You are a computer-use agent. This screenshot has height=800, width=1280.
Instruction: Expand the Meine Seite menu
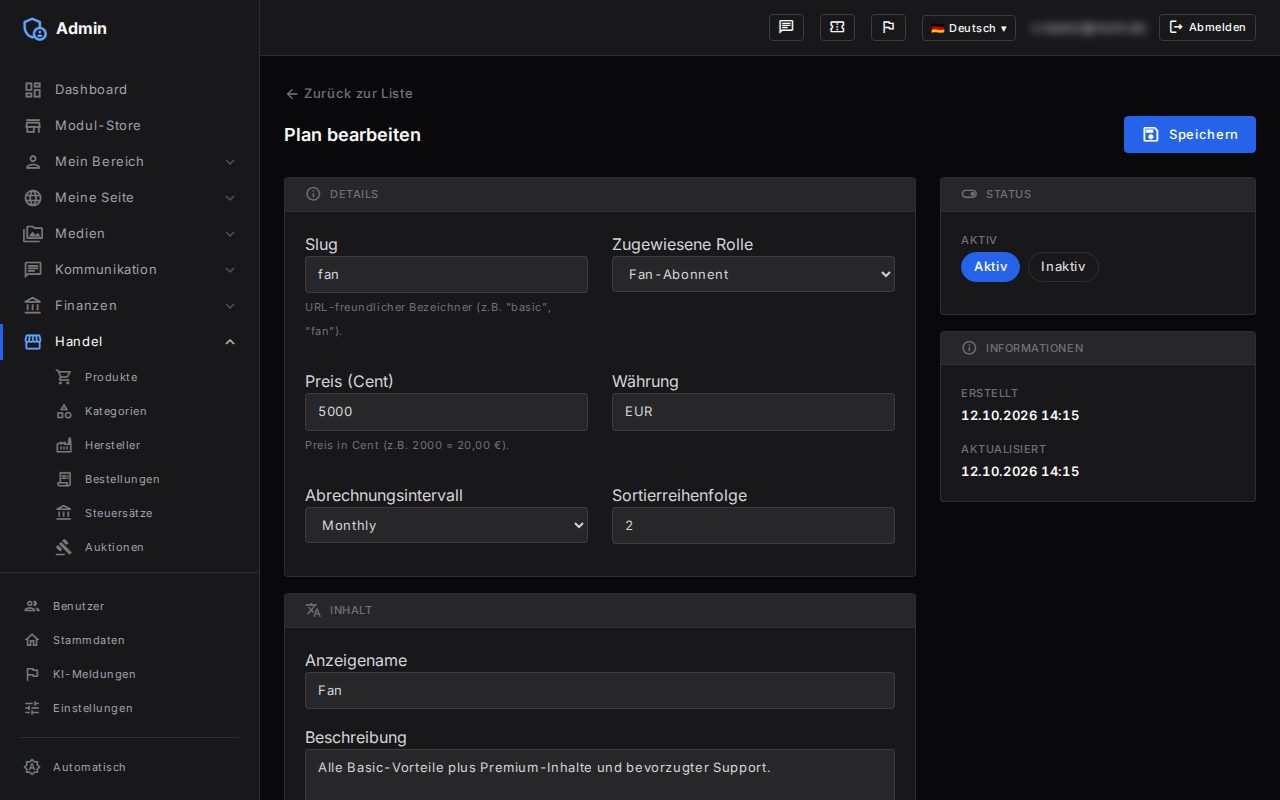(130, 198)
